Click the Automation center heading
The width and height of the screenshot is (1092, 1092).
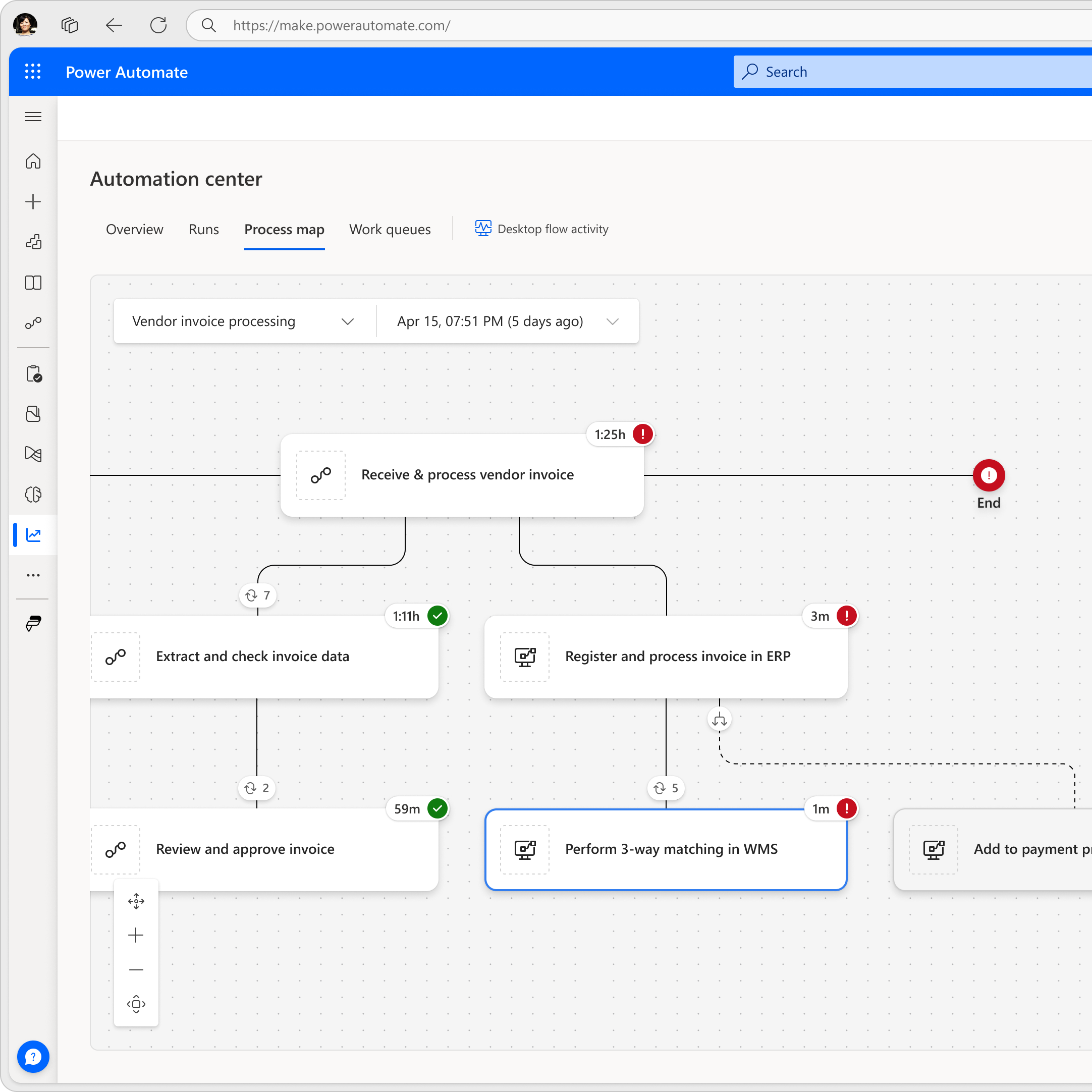176,179
